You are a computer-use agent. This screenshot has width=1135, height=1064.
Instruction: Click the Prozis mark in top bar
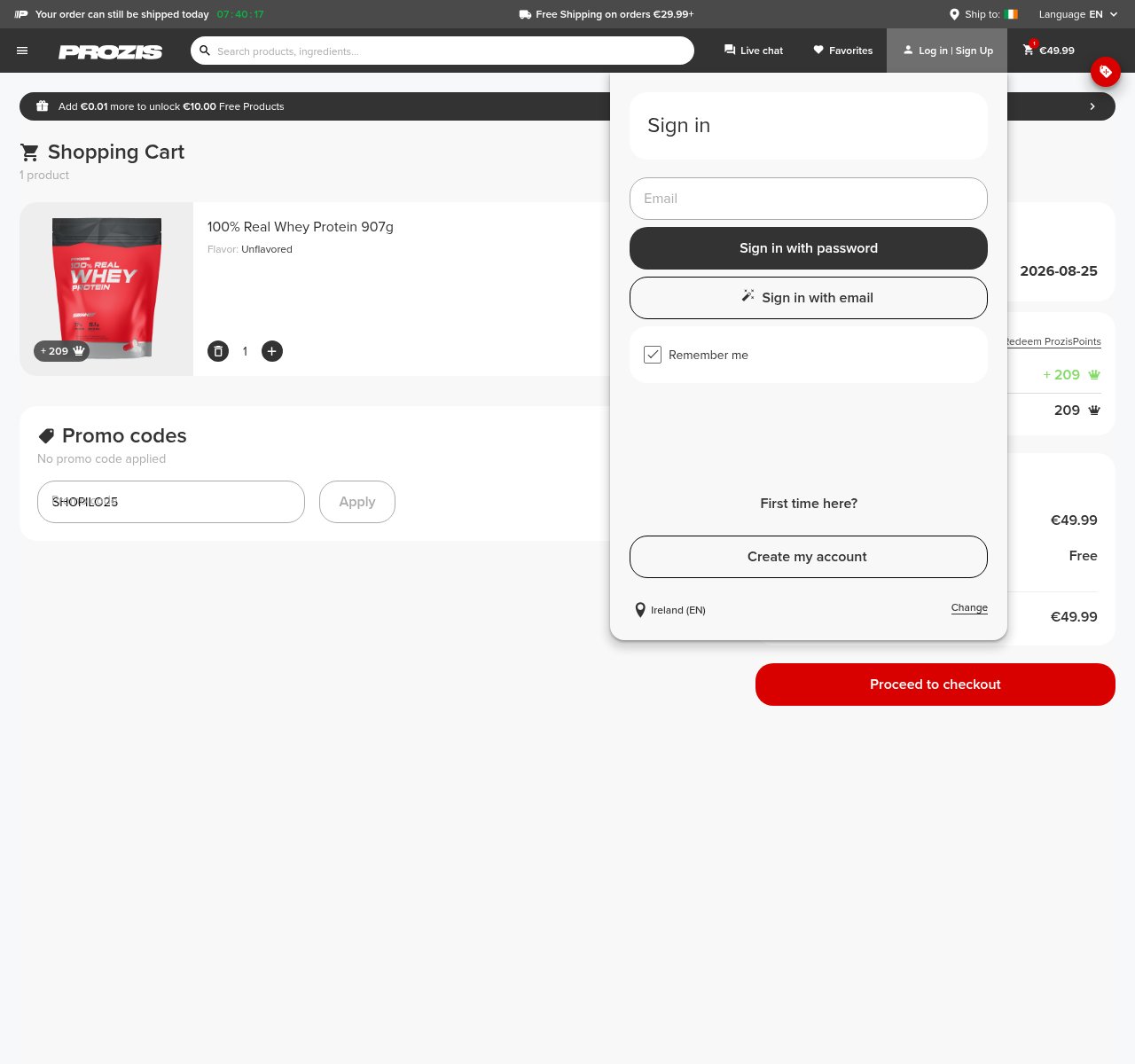tap(21, 14)
